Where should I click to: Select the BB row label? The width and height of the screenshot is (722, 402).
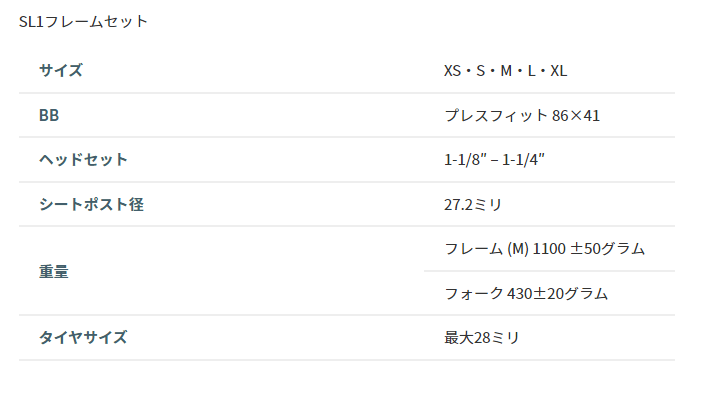point(49,115)
